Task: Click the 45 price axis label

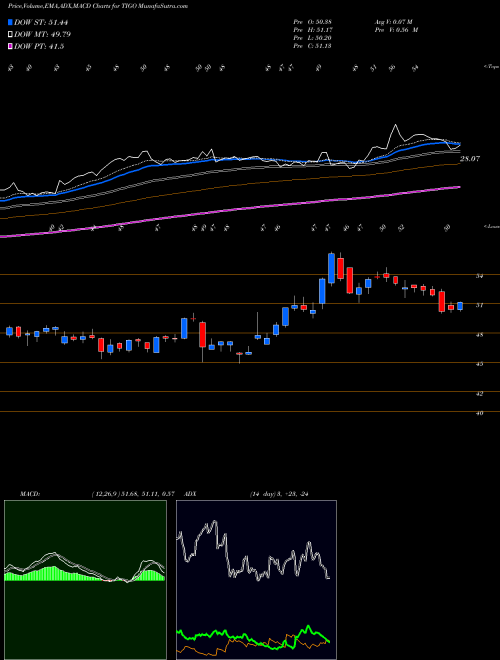Action: [479, 364]
